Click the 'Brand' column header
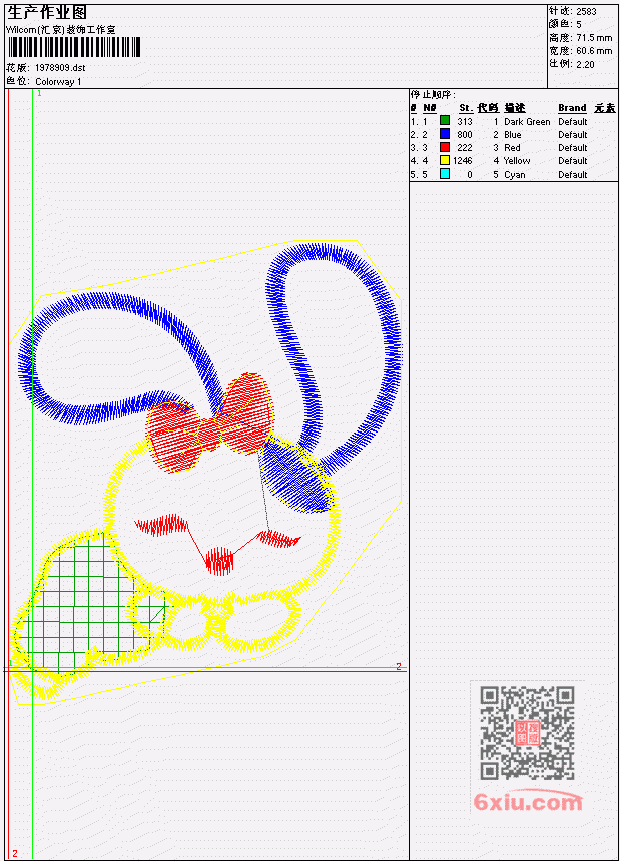 click(x=572, y=108)
